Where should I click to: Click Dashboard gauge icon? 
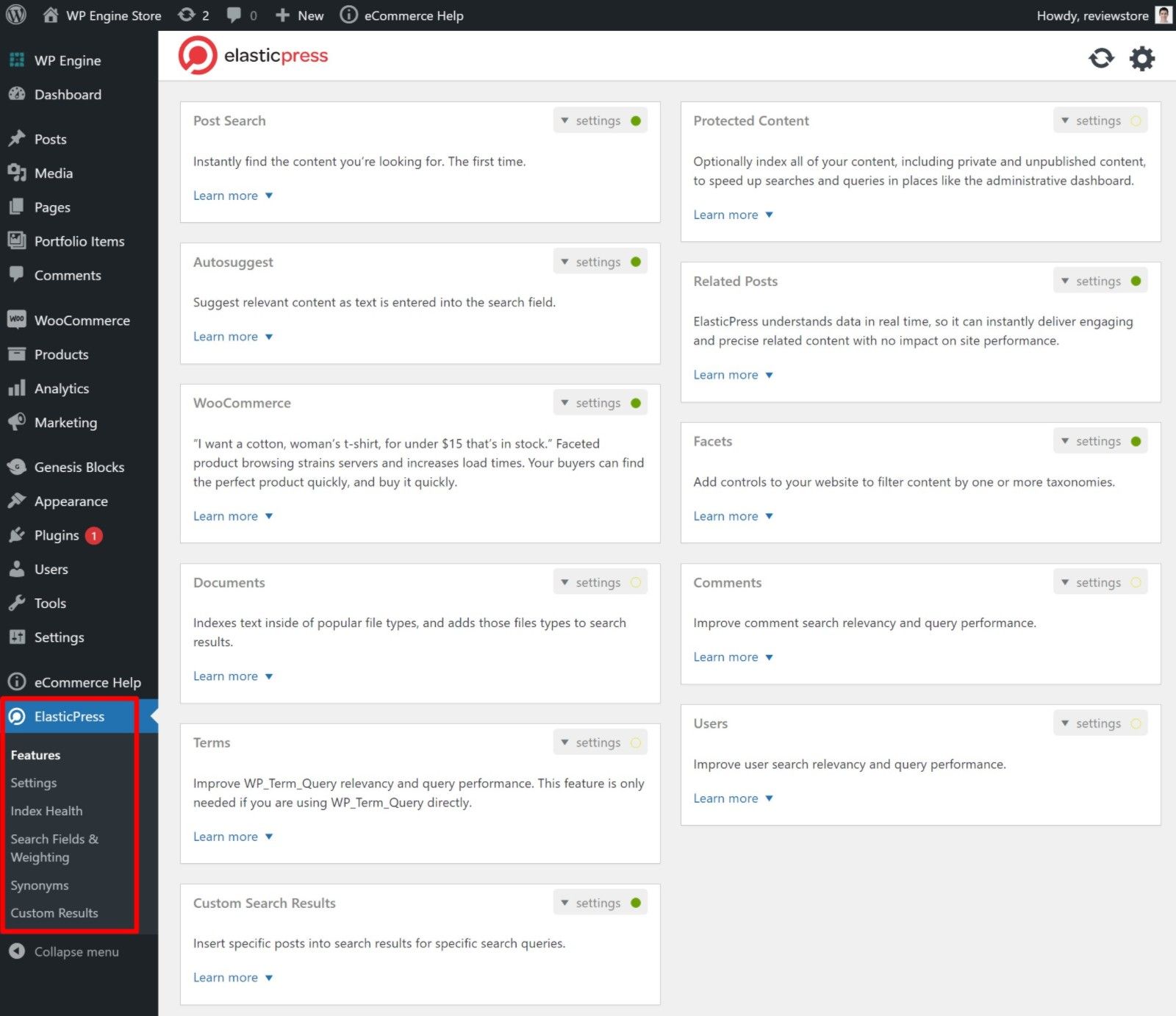[17, 94]
